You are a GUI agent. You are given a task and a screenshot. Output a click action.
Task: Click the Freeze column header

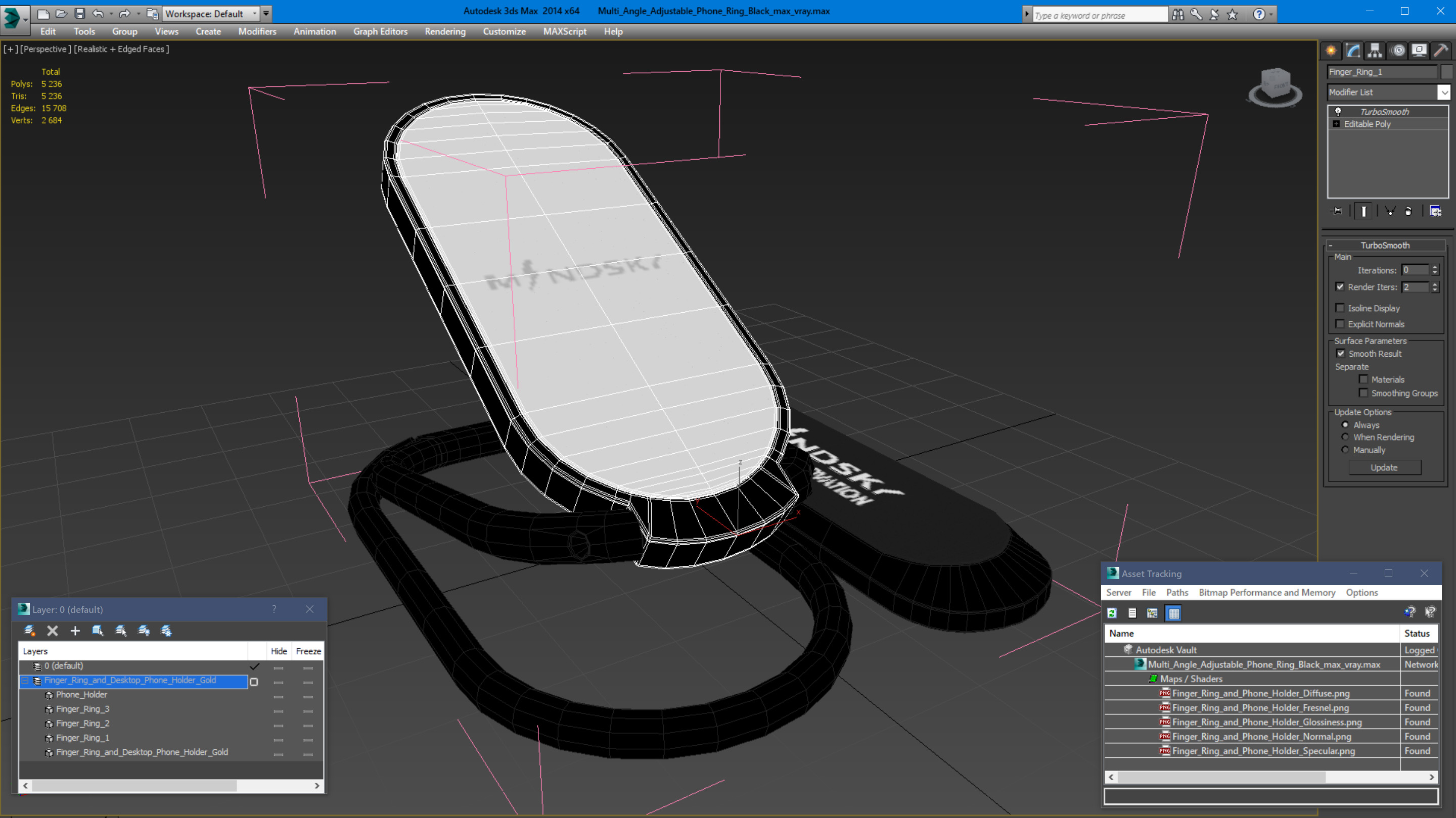pos(308,651)
